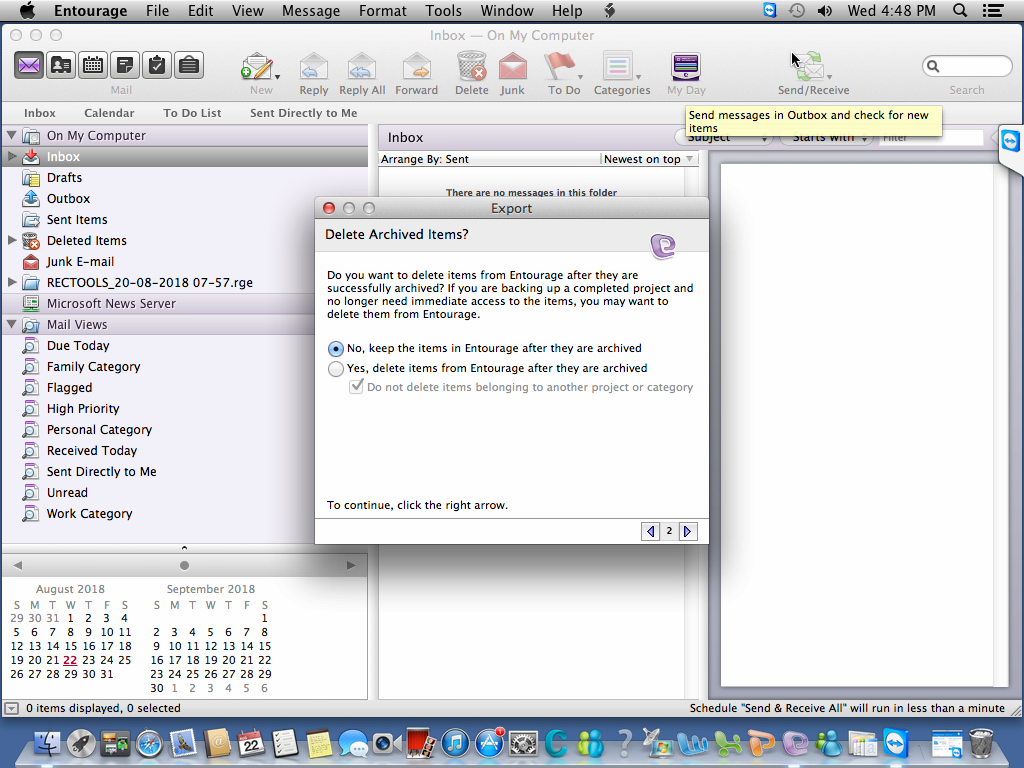This screenshot has width=1024, height=768.
Task: Click the Forward toolbar icon
Action: [416, 67]
